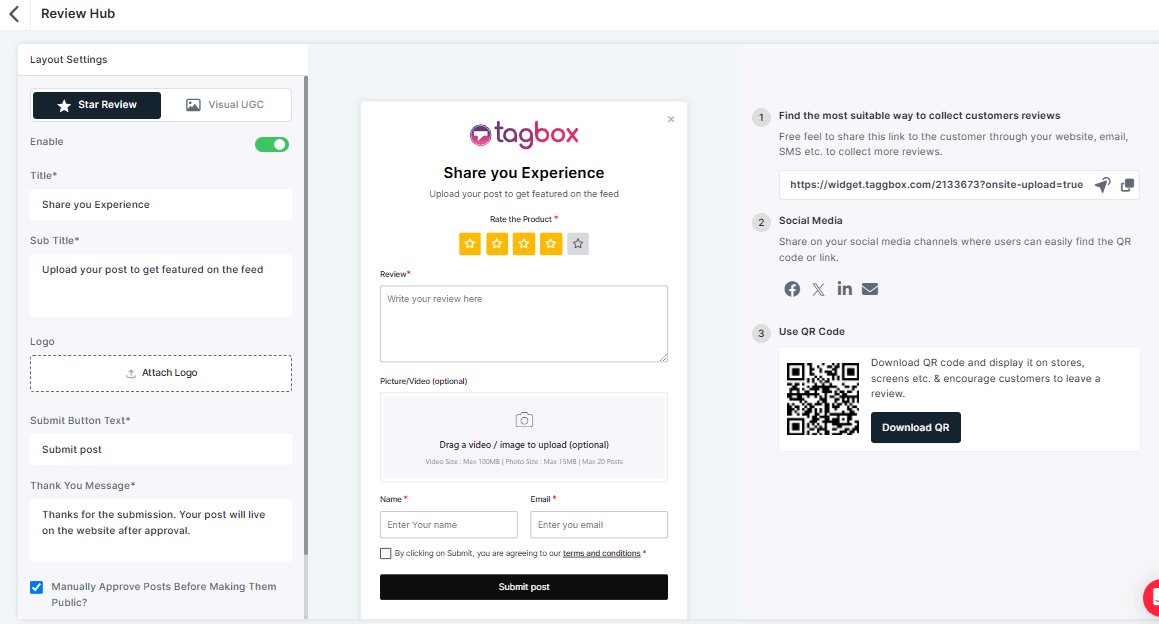Click the back arrow beside Review Hub
Screen dimensions: 1159x624
(13, 13)
